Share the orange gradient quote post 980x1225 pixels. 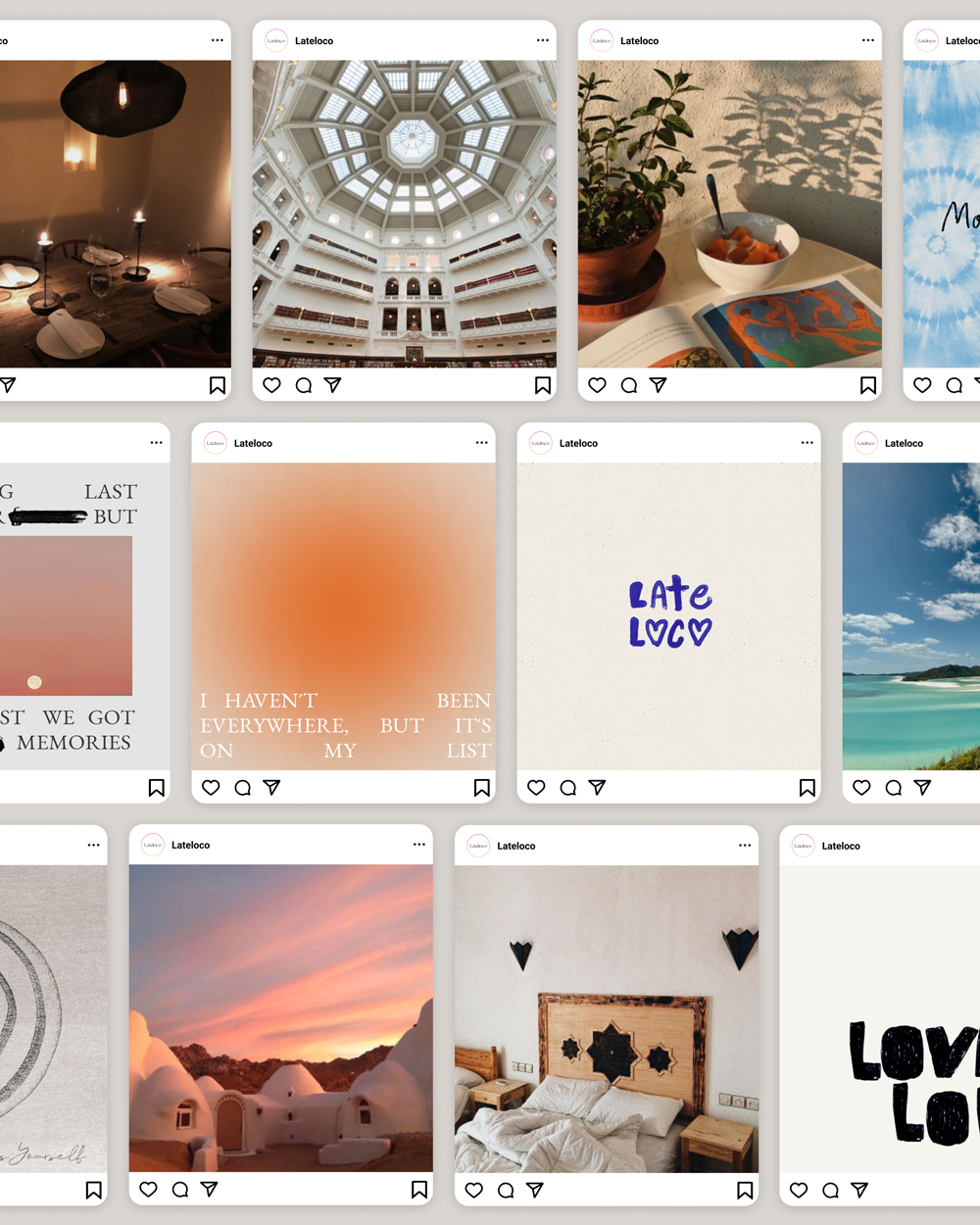point(272,787)
